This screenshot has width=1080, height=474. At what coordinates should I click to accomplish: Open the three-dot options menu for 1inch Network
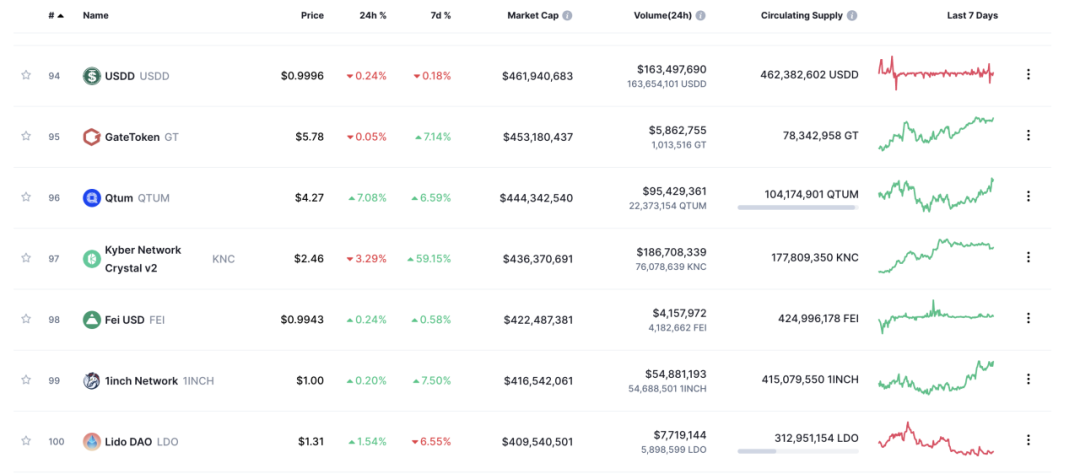pos(1028,379)
